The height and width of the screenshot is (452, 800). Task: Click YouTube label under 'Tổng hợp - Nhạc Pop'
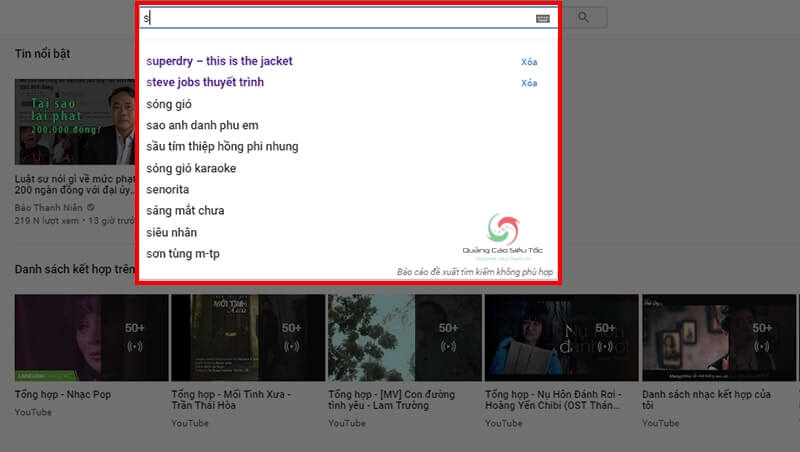33,412
